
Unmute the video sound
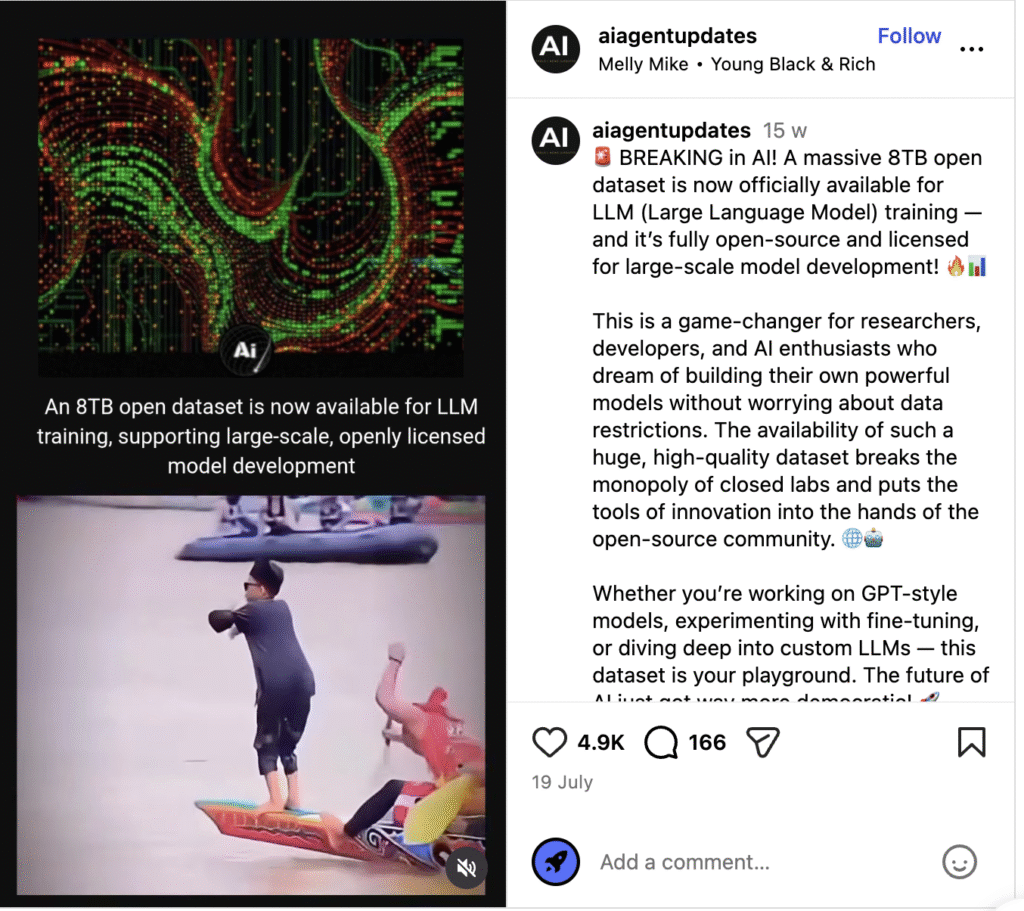pos(466,868)
